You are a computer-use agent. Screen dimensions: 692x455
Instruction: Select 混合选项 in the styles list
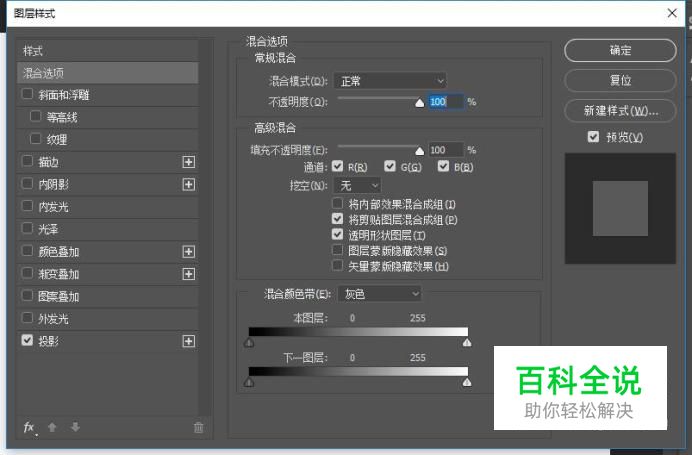point(108,73)
